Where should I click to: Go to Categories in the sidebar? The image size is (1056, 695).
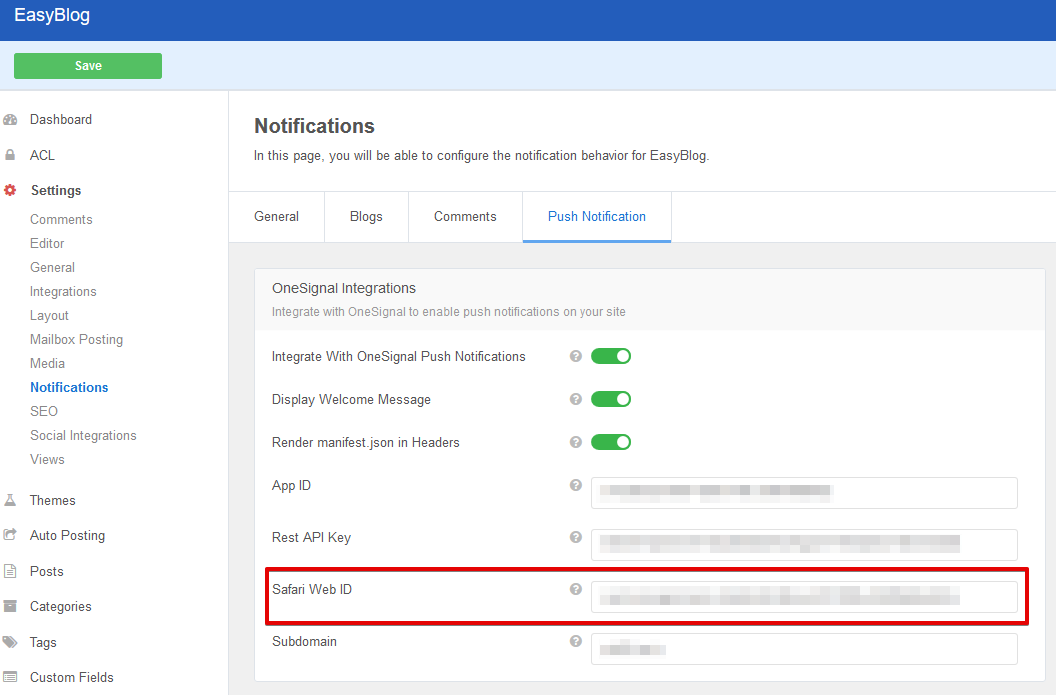click(x=61, y=606)
